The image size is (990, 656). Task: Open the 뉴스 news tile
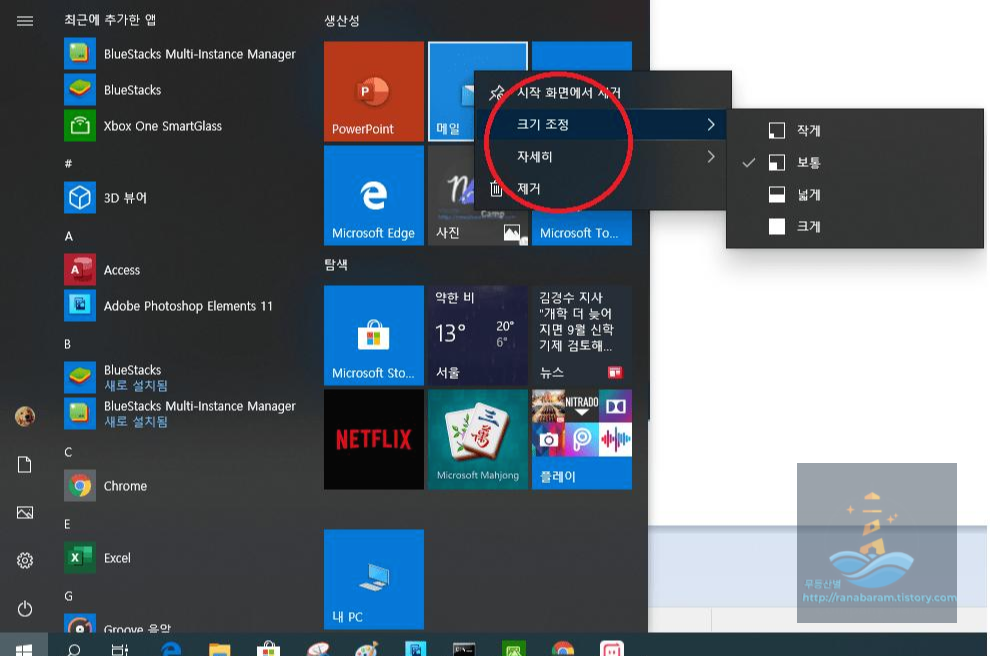pos(581,335)
